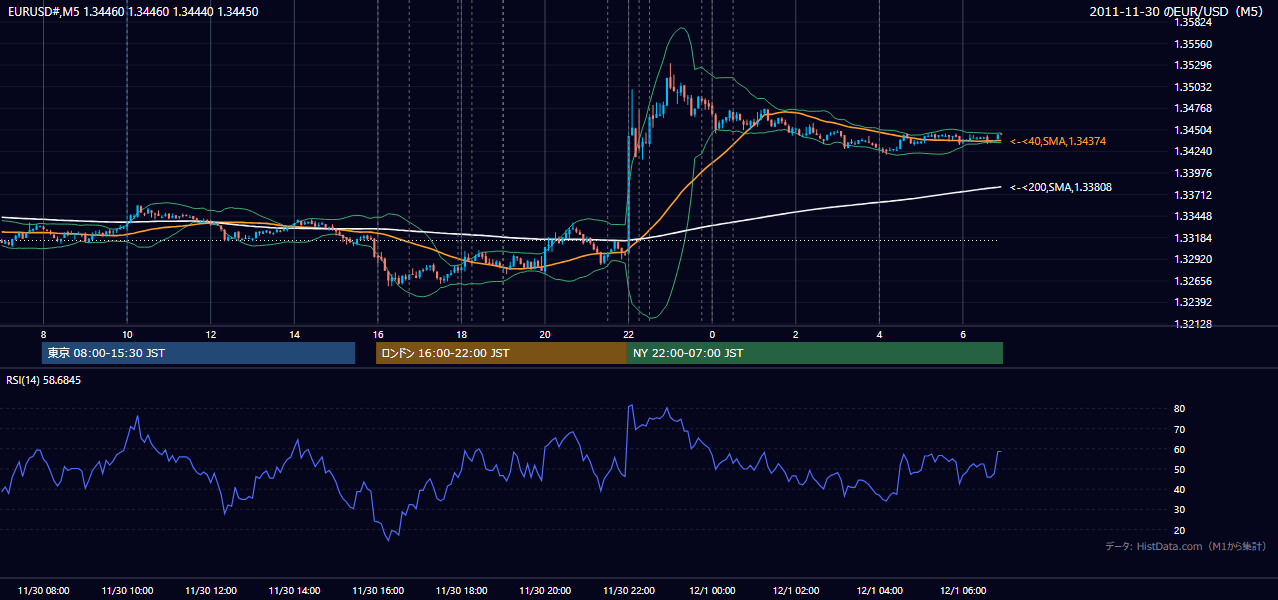Viewport: 1278px width, 600px height.
Task: Click price axis label 1.32920
Action: (1195, 259)
